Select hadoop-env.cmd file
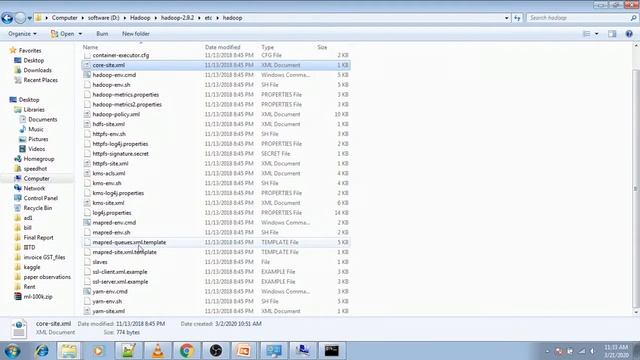640x360 pixels. [x=114, y=75]
